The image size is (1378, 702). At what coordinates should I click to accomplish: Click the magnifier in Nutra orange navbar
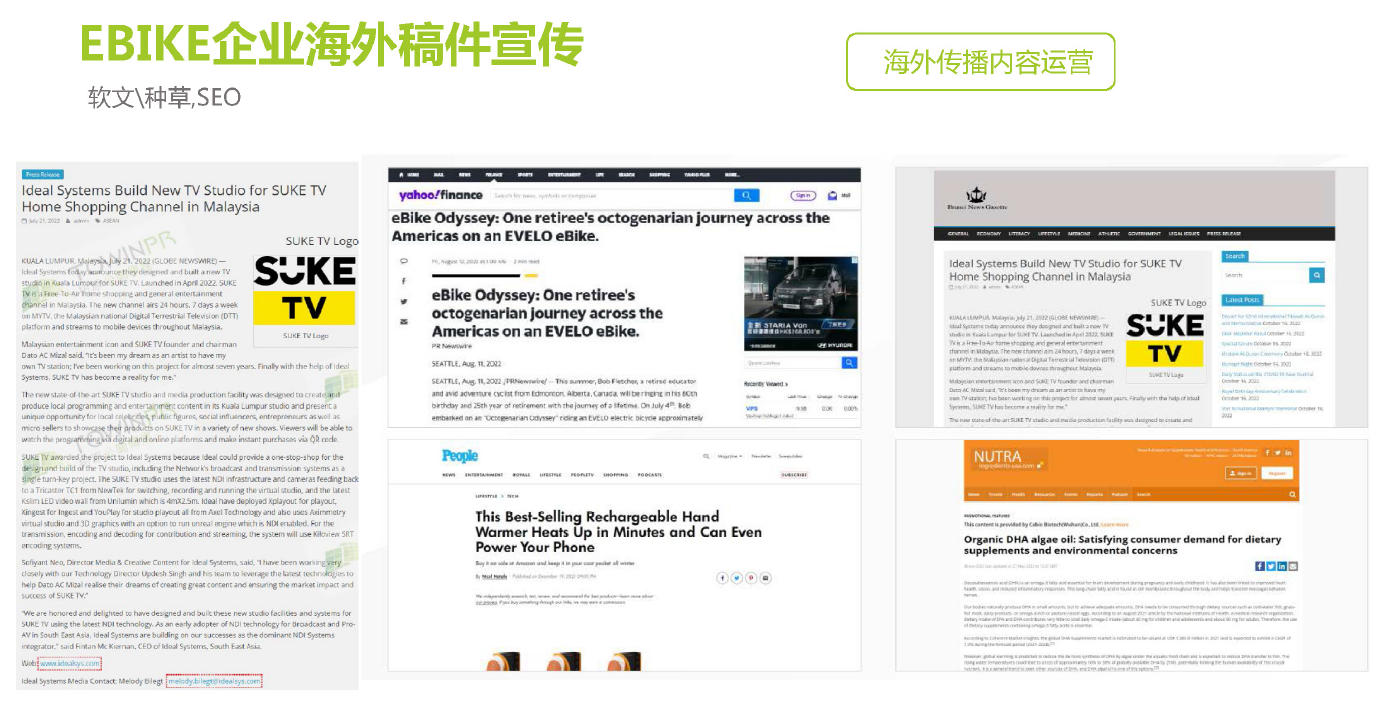coord(1292,494)
